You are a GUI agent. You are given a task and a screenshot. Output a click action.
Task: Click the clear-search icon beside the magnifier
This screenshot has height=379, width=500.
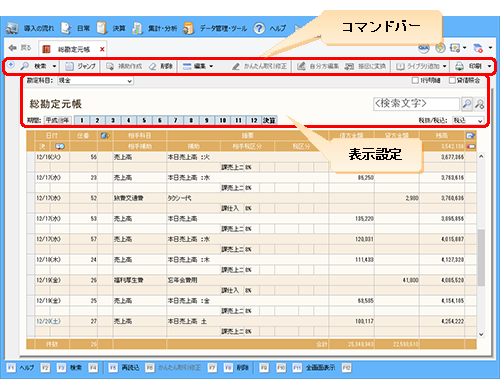[x=479, y=104]
